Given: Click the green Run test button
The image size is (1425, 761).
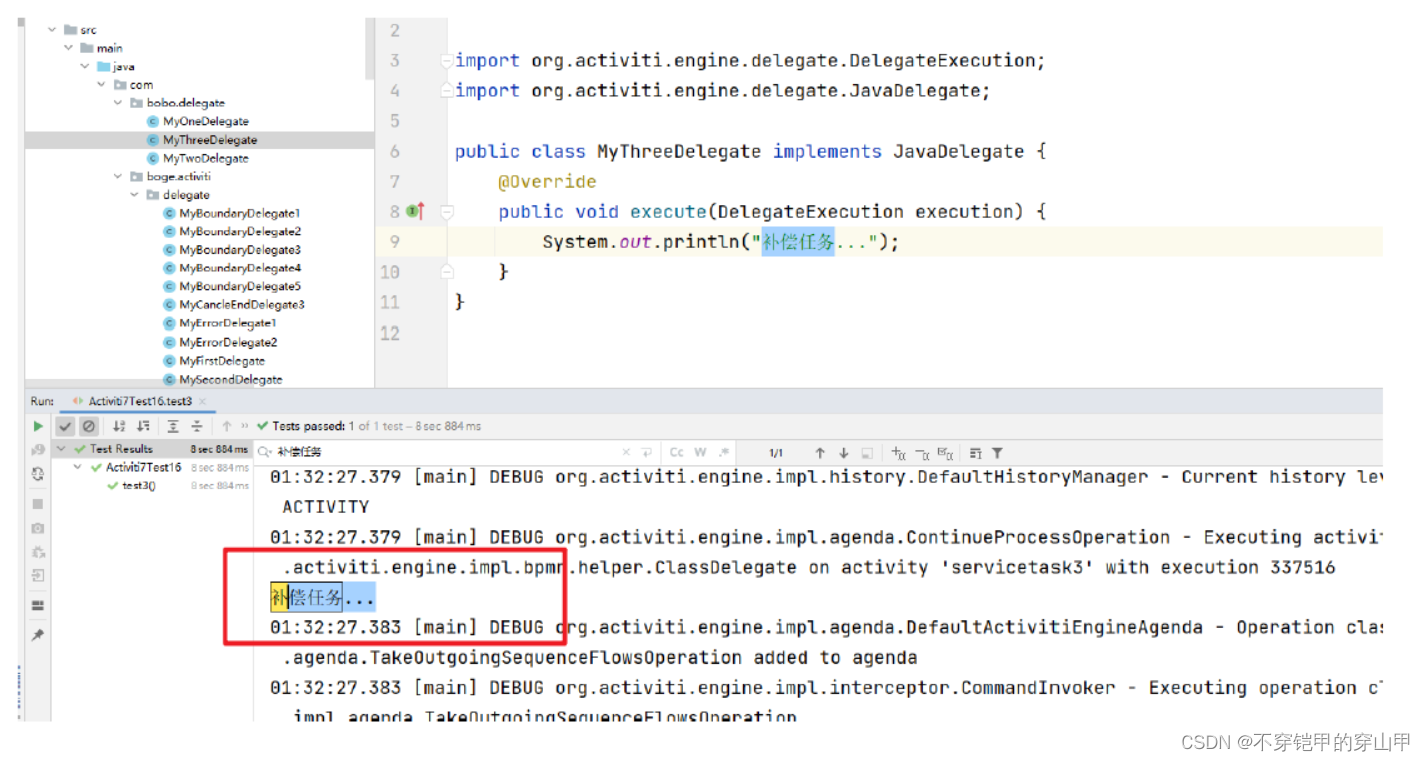Looking at the screenshot, I should (x=38, y=426).
